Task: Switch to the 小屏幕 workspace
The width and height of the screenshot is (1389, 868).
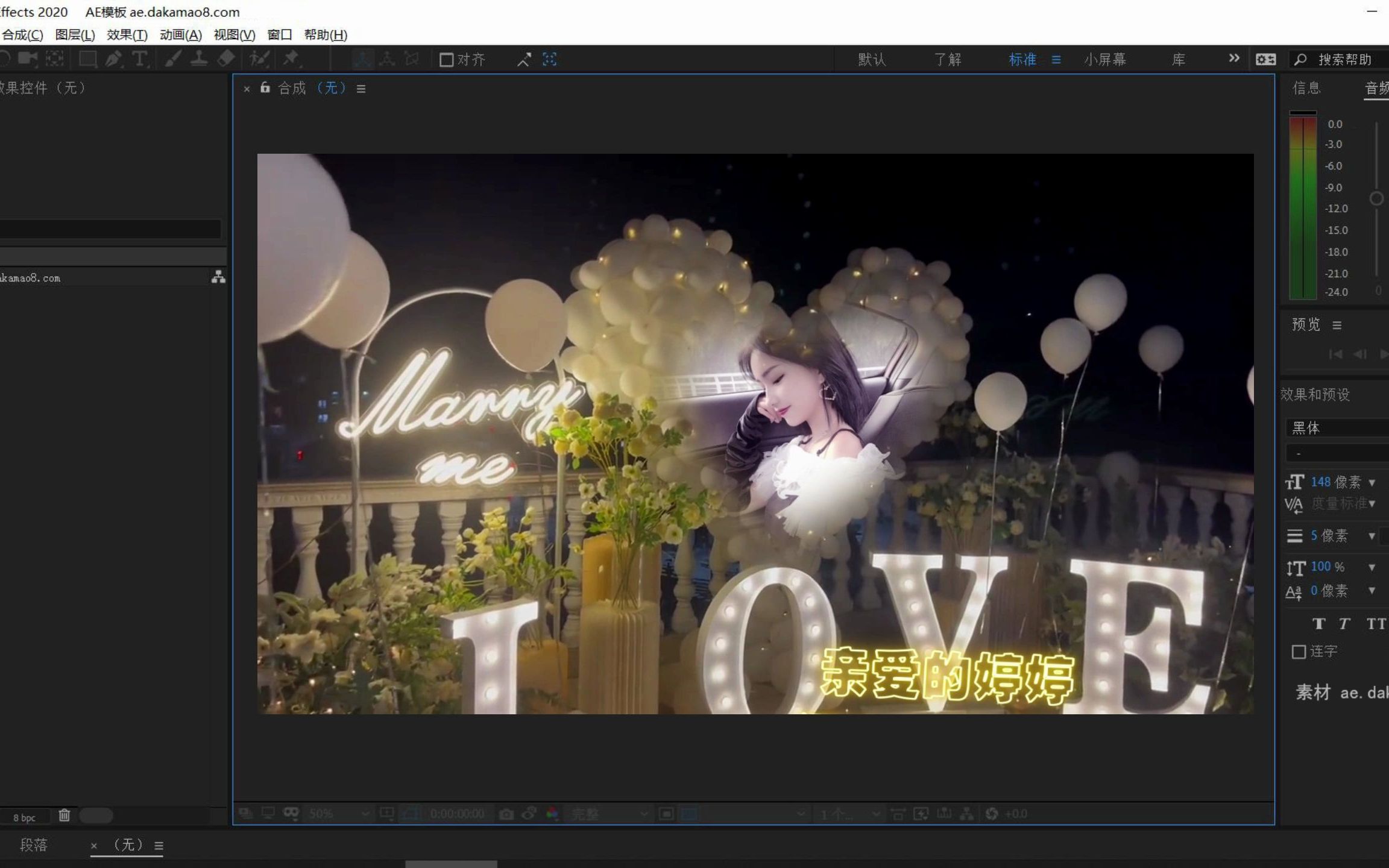Action: 1105,59
